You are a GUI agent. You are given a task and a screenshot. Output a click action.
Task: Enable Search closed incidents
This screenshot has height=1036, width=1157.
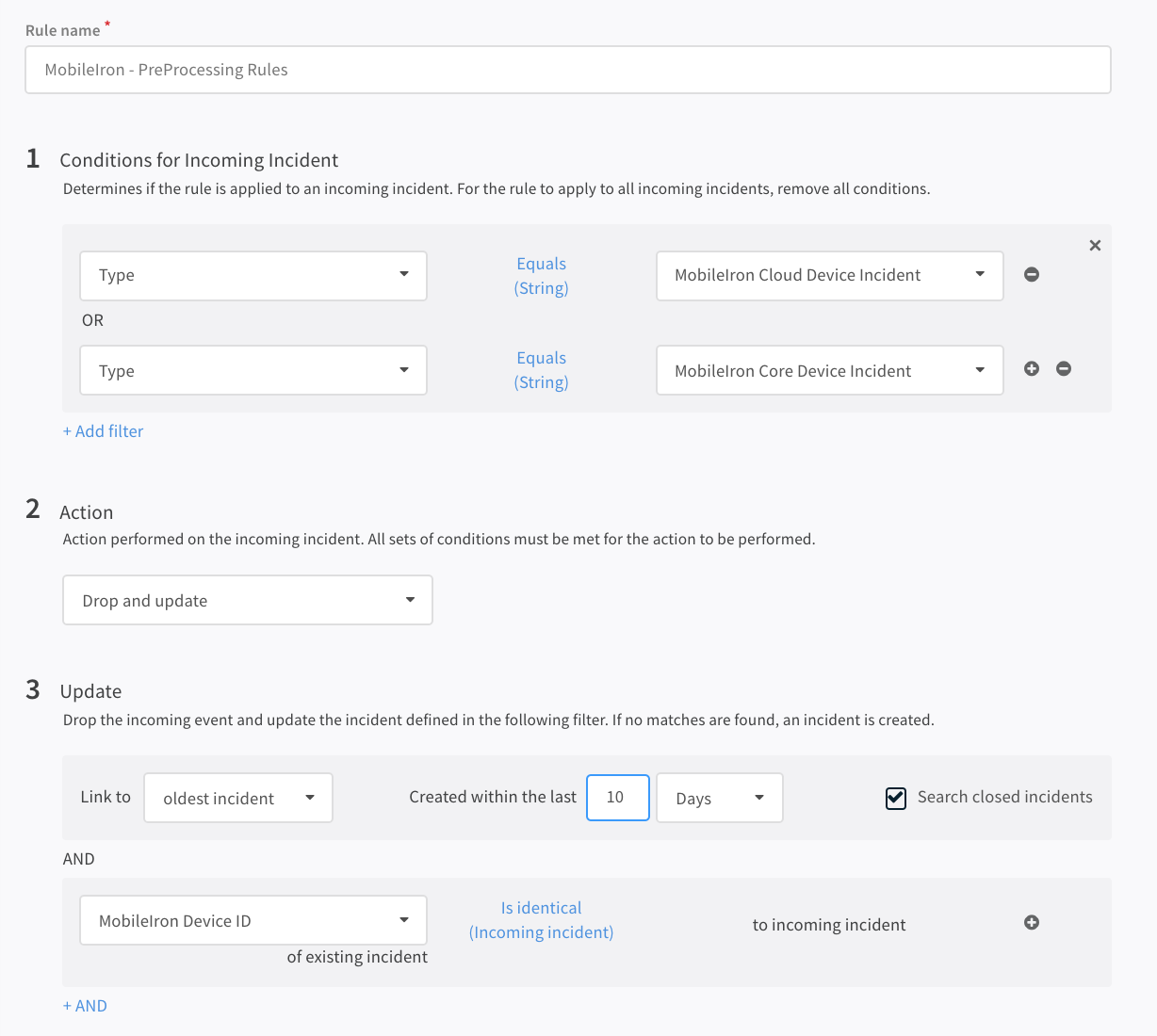tap(894, 798)
